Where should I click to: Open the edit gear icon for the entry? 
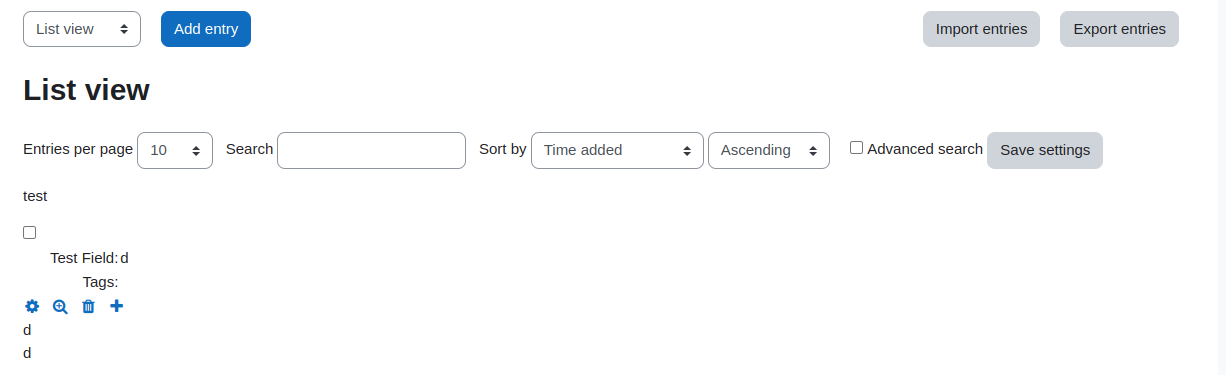coord(32,306)
